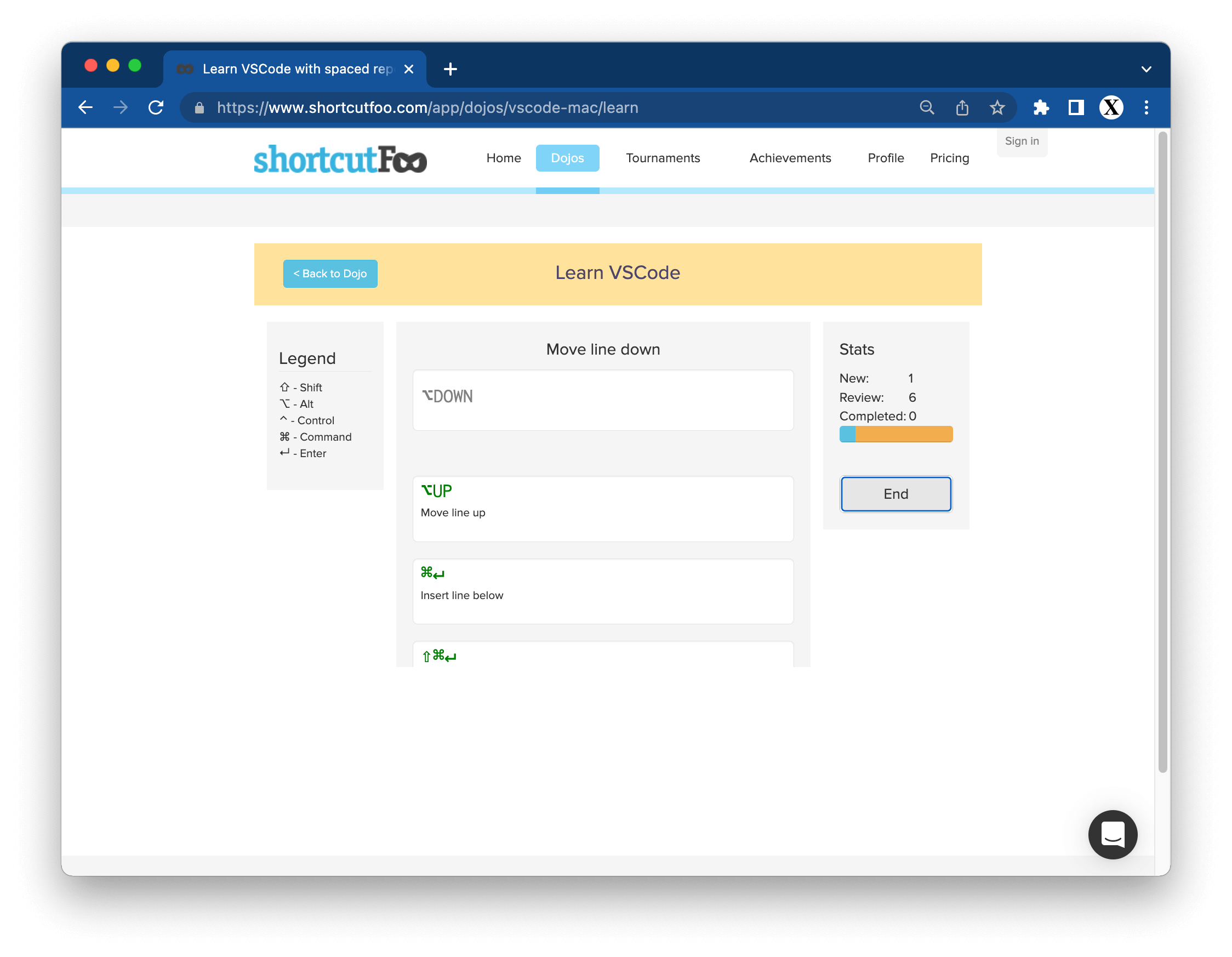
Task: Click the browser forward arrow
Action: [121, 107]
